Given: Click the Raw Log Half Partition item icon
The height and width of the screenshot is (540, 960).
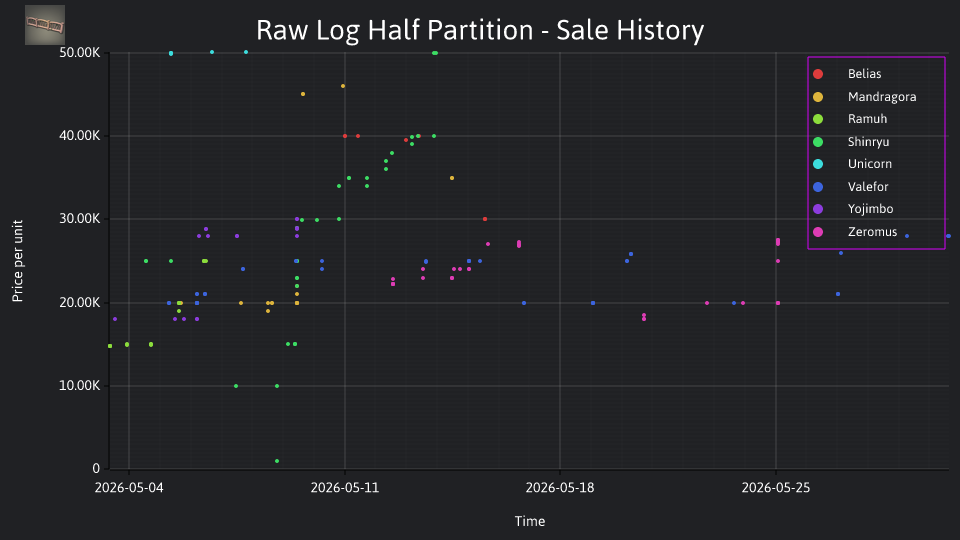Looking at the screenshot, I should click(x=45, y=25).
